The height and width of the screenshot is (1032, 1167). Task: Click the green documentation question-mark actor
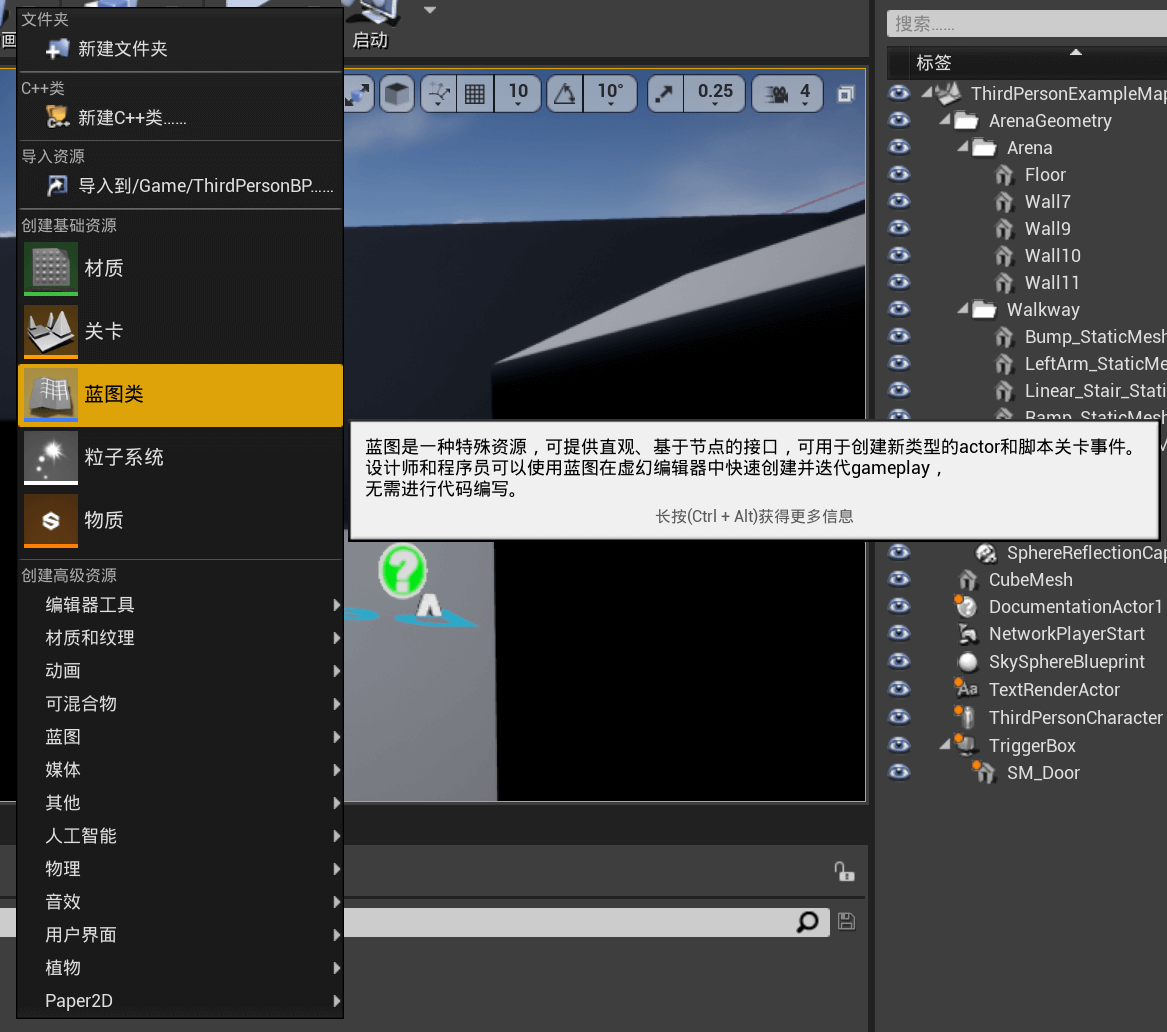click(403, 571)
